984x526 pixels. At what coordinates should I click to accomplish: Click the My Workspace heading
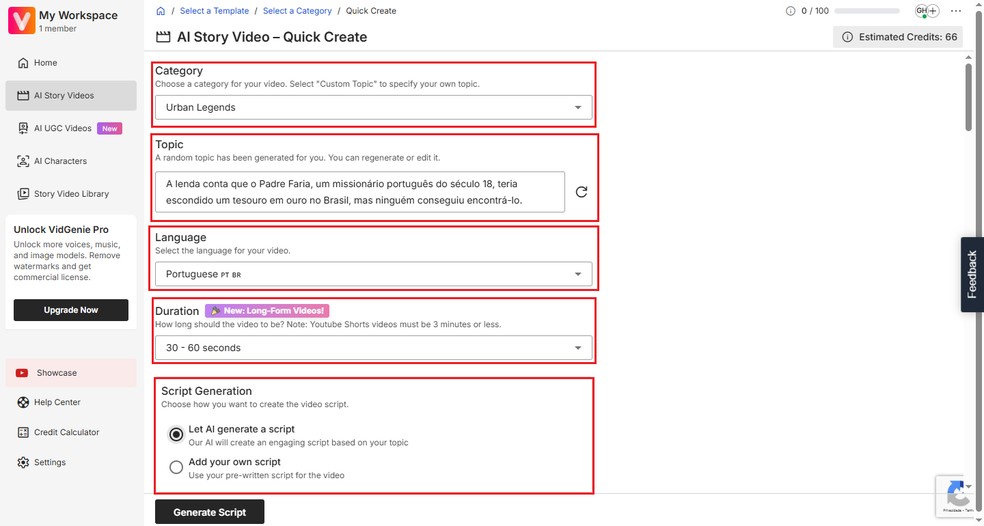pyautogui.click(x=78, y=15)
